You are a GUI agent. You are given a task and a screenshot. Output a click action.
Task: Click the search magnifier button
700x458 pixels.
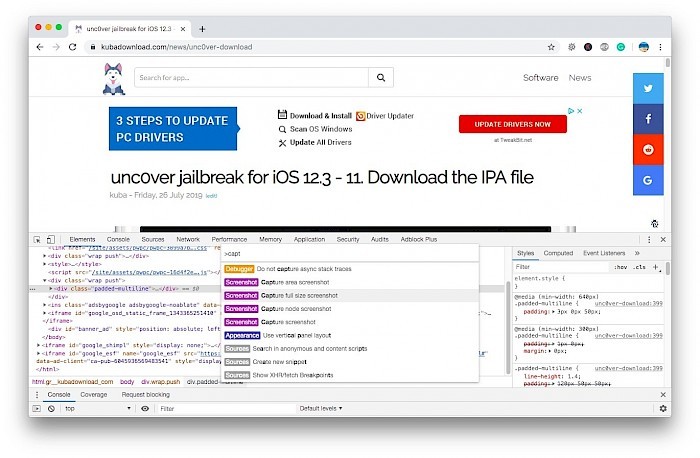tap(381, 78)
